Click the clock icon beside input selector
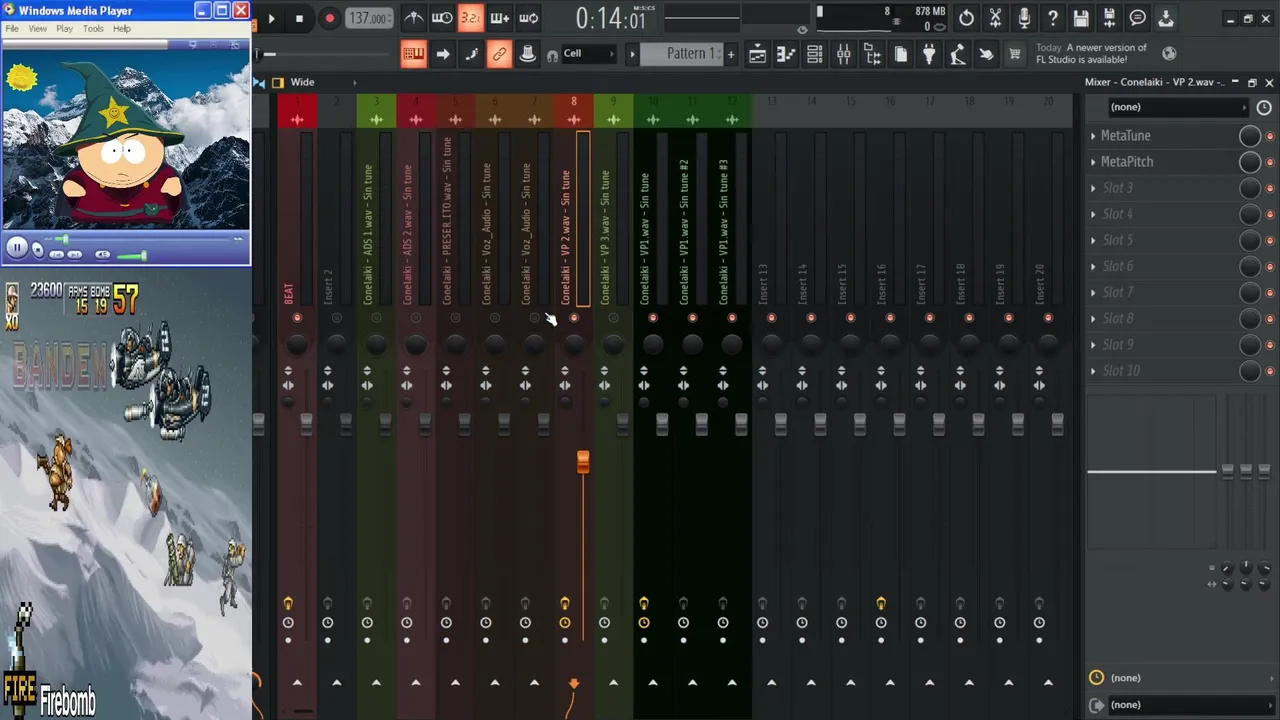Image resolution: width=1280 pixels, height=720 pixels. pos(1264,107)
